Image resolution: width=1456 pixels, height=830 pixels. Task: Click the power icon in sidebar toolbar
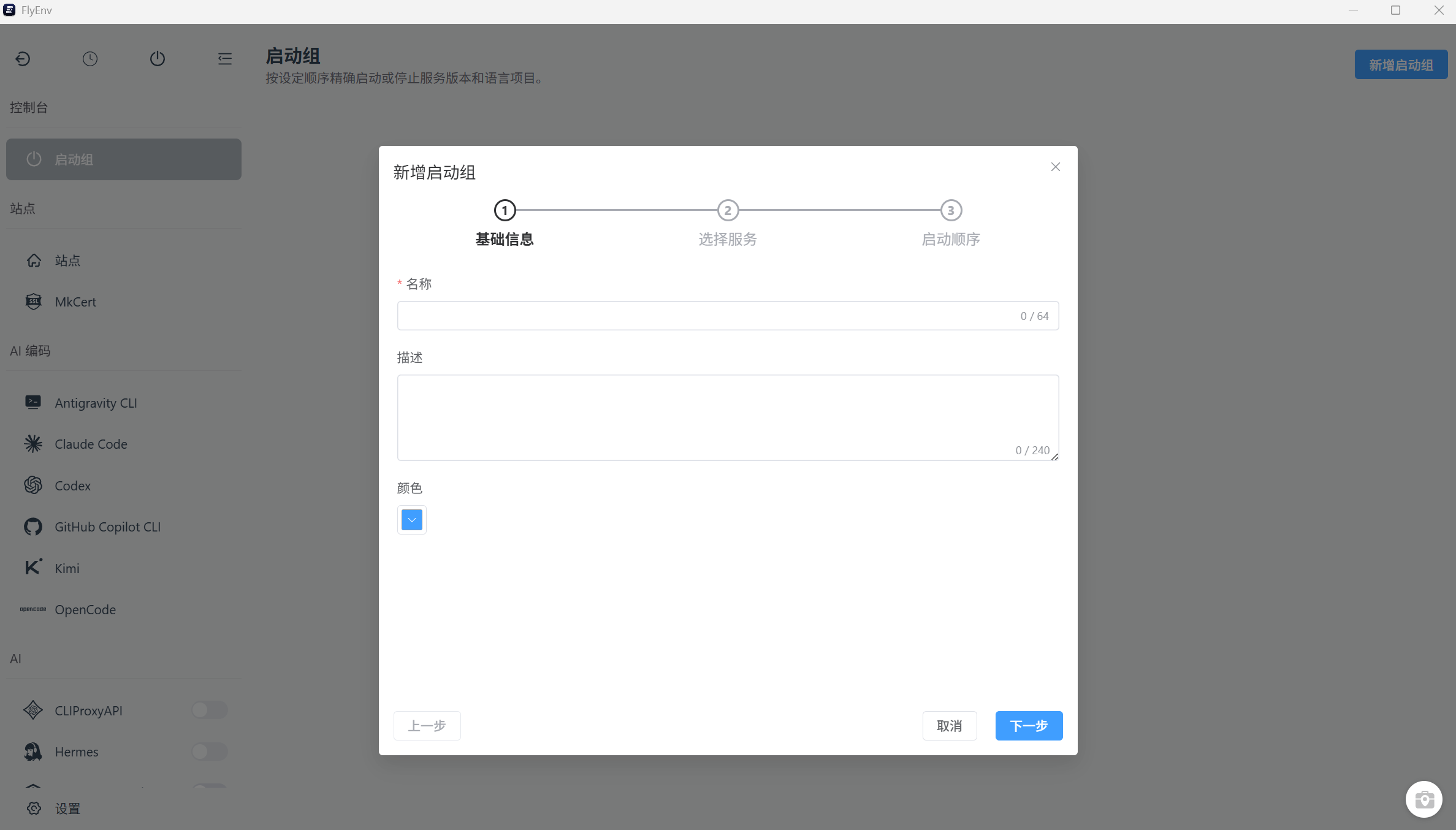pos(158,59)
